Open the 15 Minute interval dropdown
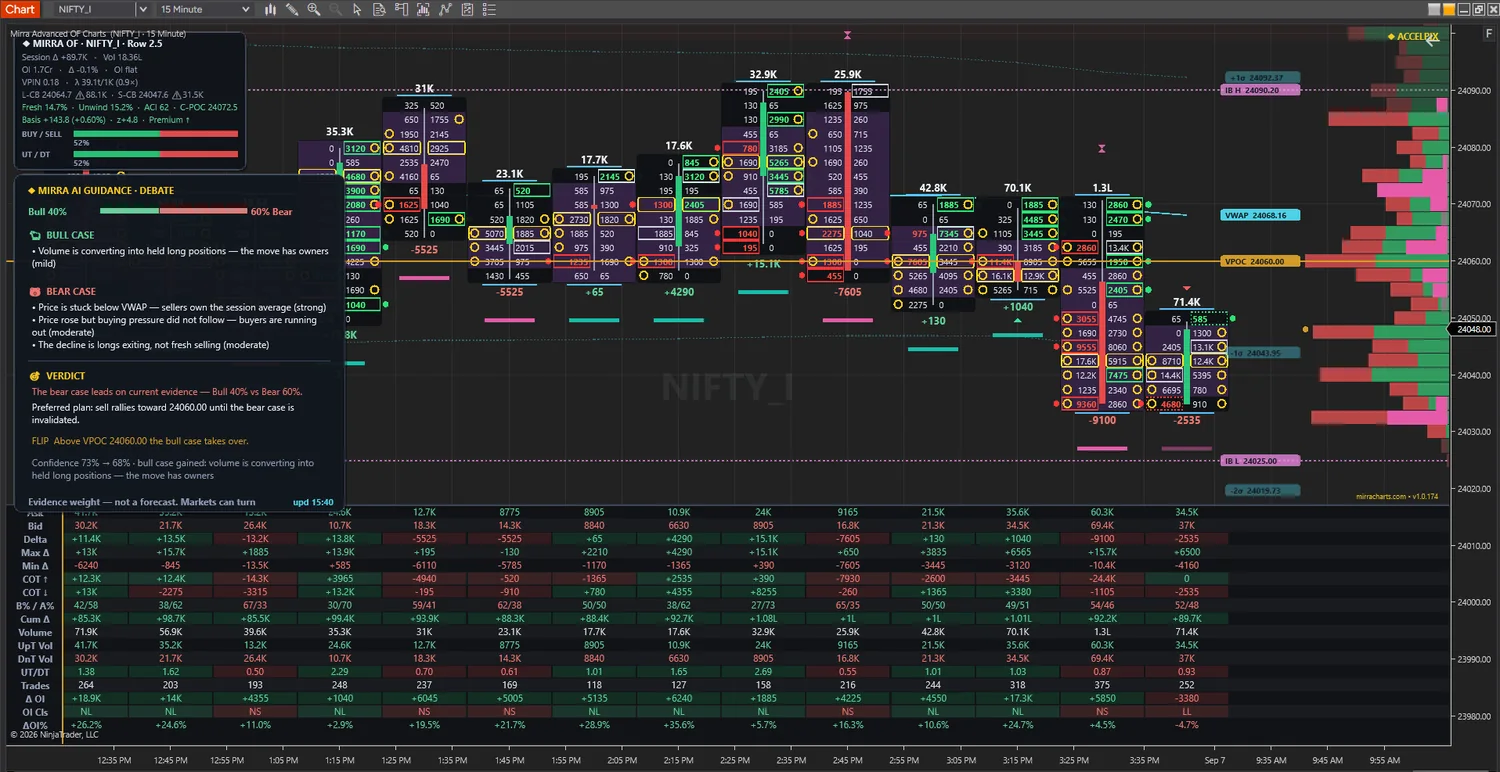 click(x=204, y=9)
